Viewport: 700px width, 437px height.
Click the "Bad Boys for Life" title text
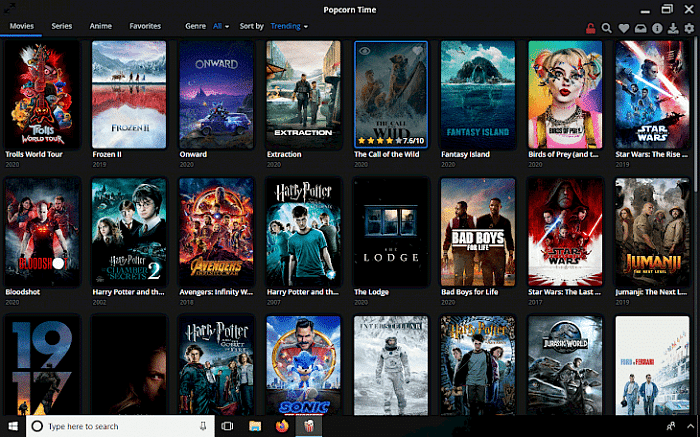click(470, 292)
